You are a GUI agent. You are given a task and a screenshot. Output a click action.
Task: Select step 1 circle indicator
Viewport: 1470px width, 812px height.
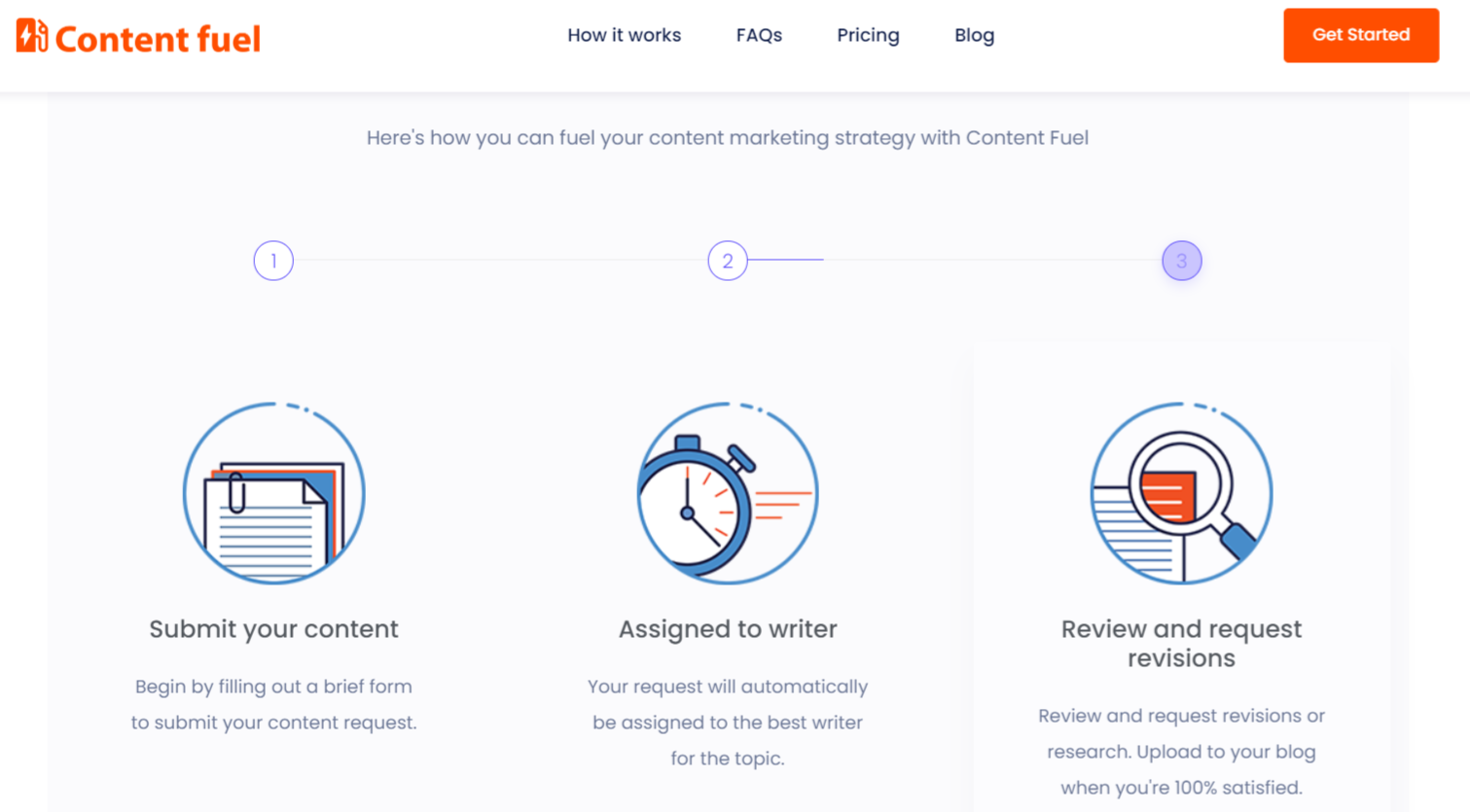[x=273, y=261]
